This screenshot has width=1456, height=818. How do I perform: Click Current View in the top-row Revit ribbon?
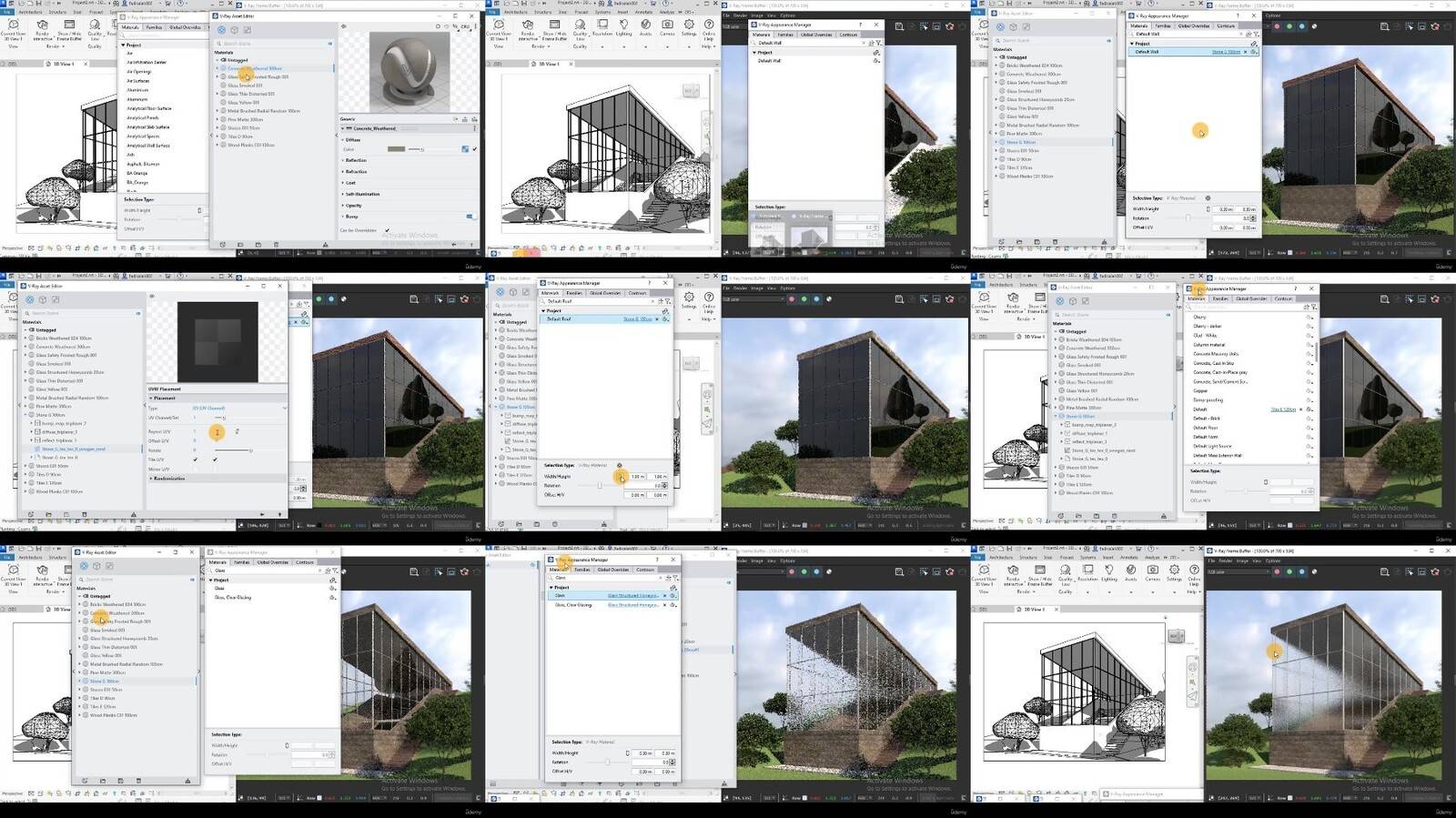[499, 29]
